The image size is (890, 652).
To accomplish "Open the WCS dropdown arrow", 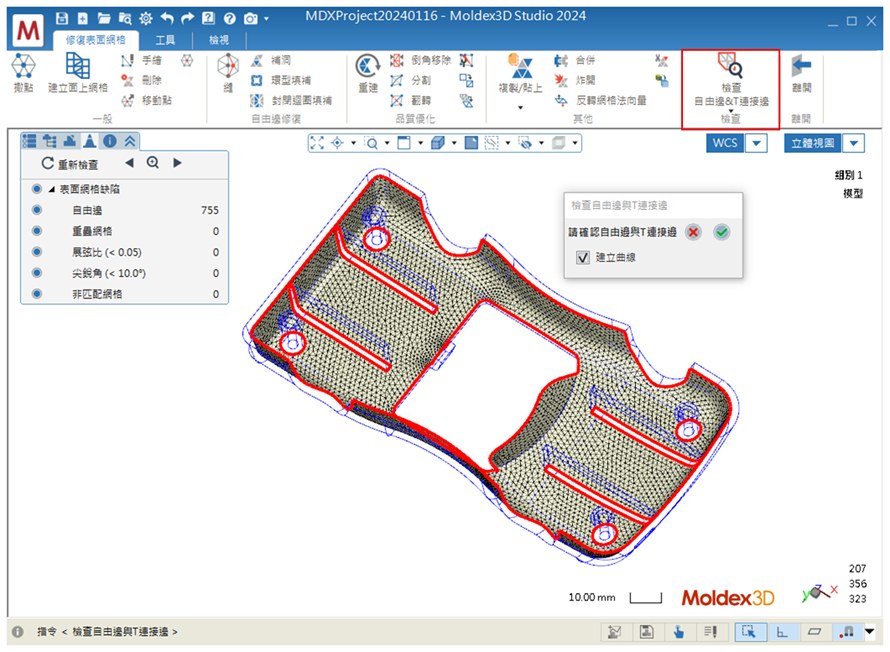I will tap(757, 143).
